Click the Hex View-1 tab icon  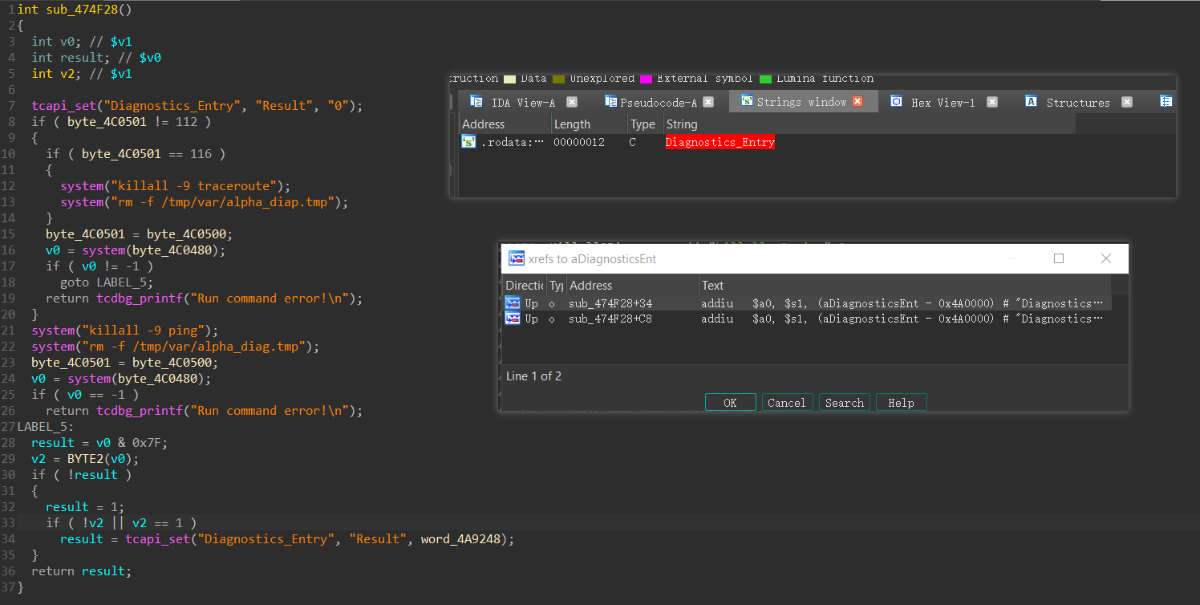coord(896,102)
